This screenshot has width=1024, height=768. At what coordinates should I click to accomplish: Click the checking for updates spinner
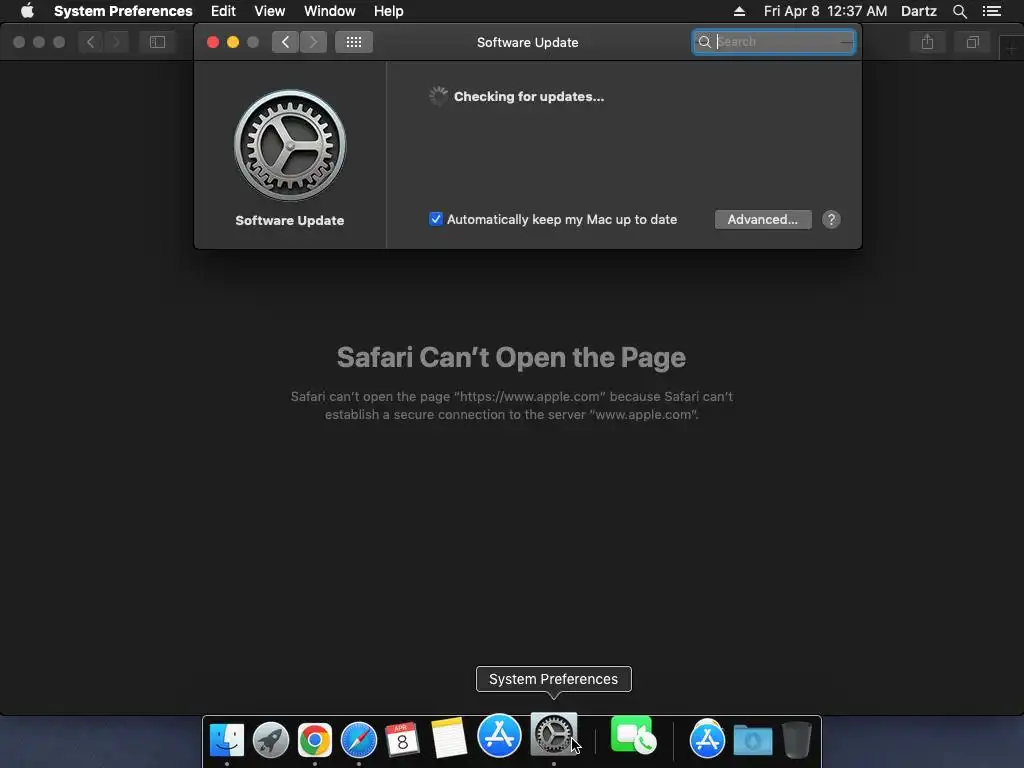pyautogui.click(x=438, y=96)
